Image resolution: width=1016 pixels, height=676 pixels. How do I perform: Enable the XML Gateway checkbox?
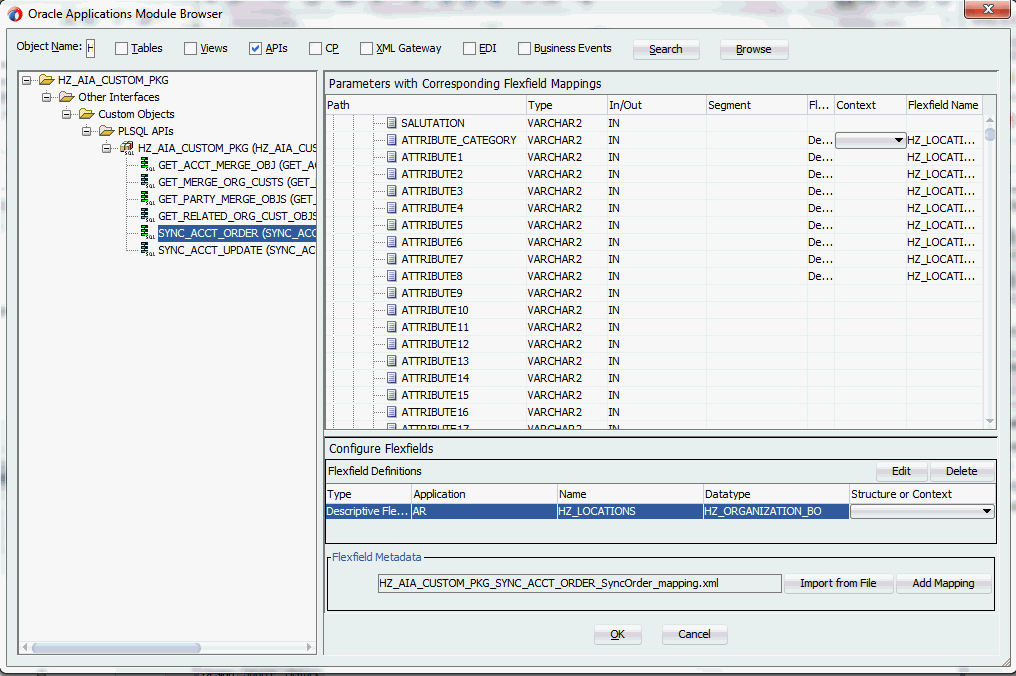(x=366, y=49)
